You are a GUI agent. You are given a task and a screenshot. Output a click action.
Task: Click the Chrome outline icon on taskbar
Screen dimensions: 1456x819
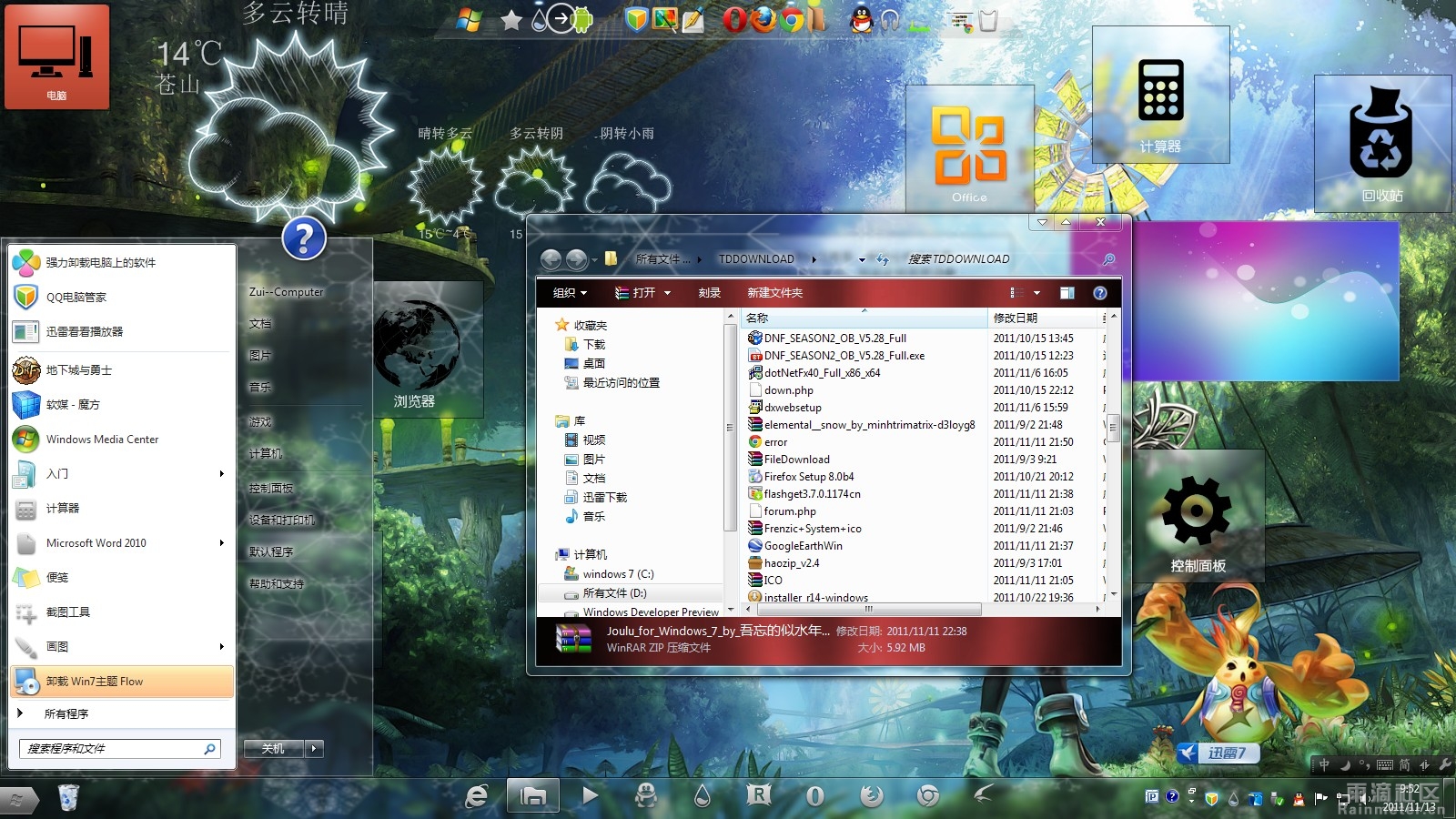(928, 796)
